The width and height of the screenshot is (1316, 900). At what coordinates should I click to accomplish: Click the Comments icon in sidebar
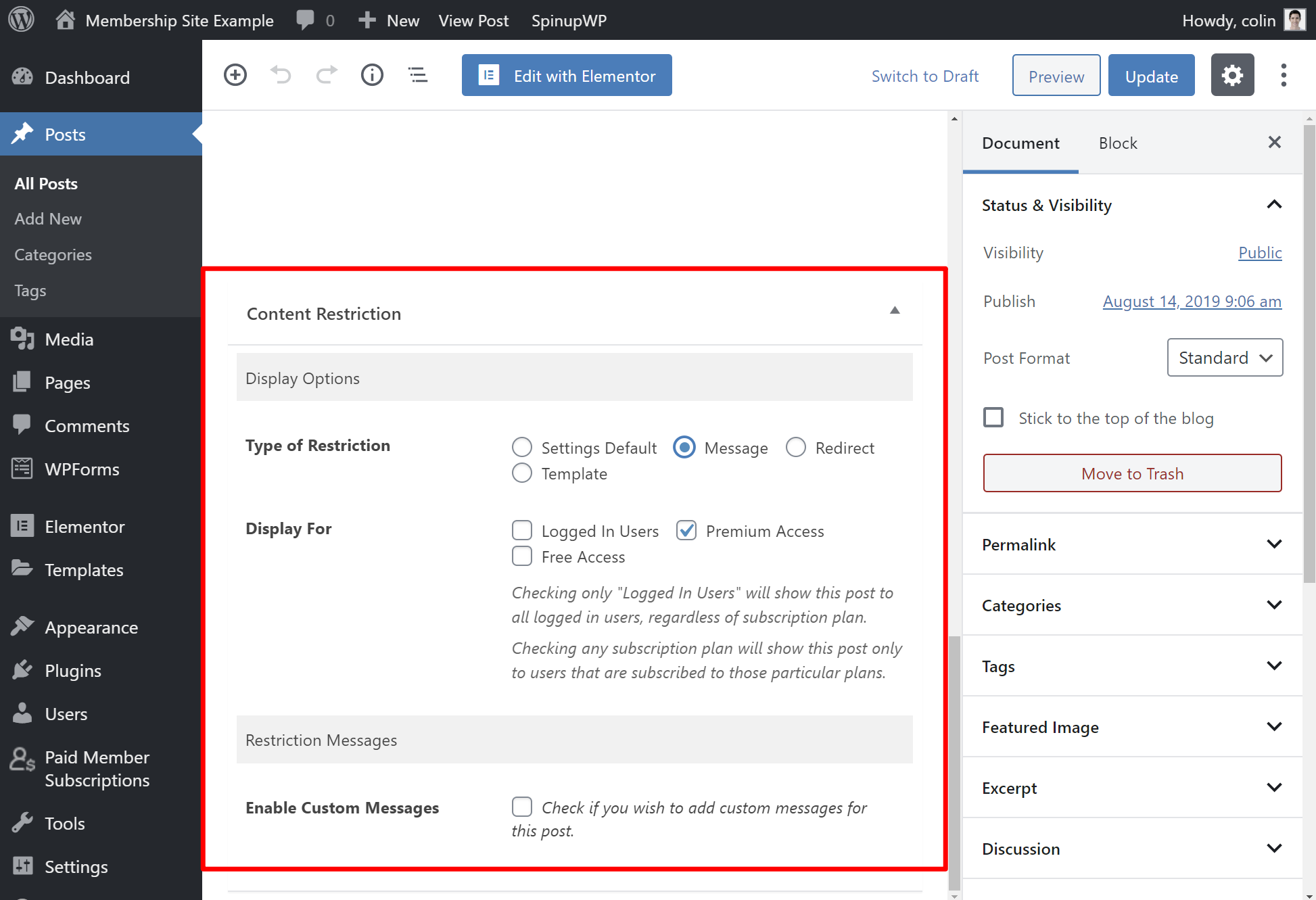coord(22,425)
